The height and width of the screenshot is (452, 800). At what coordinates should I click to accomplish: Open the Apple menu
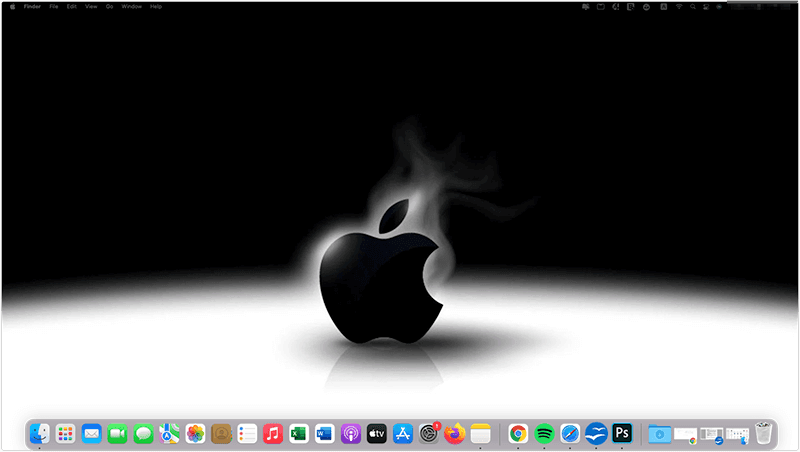pos(13,6)
